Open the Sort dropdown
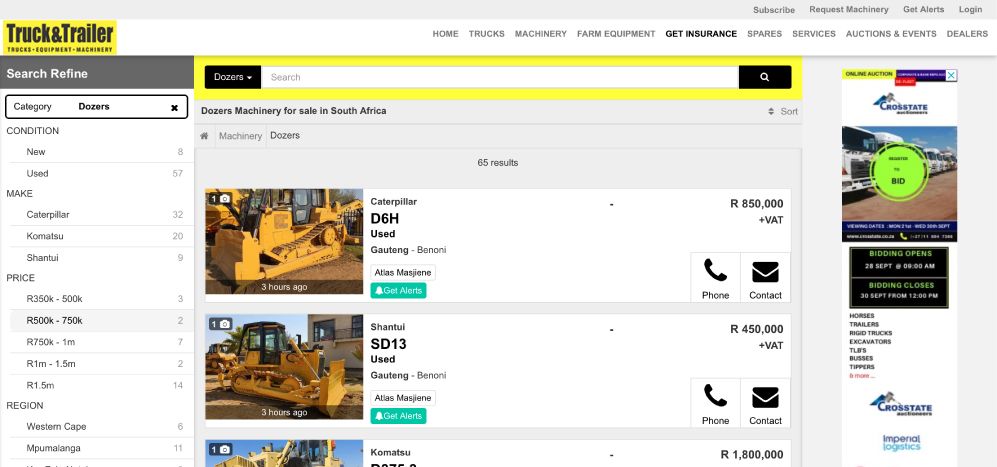 click(783, 111)
